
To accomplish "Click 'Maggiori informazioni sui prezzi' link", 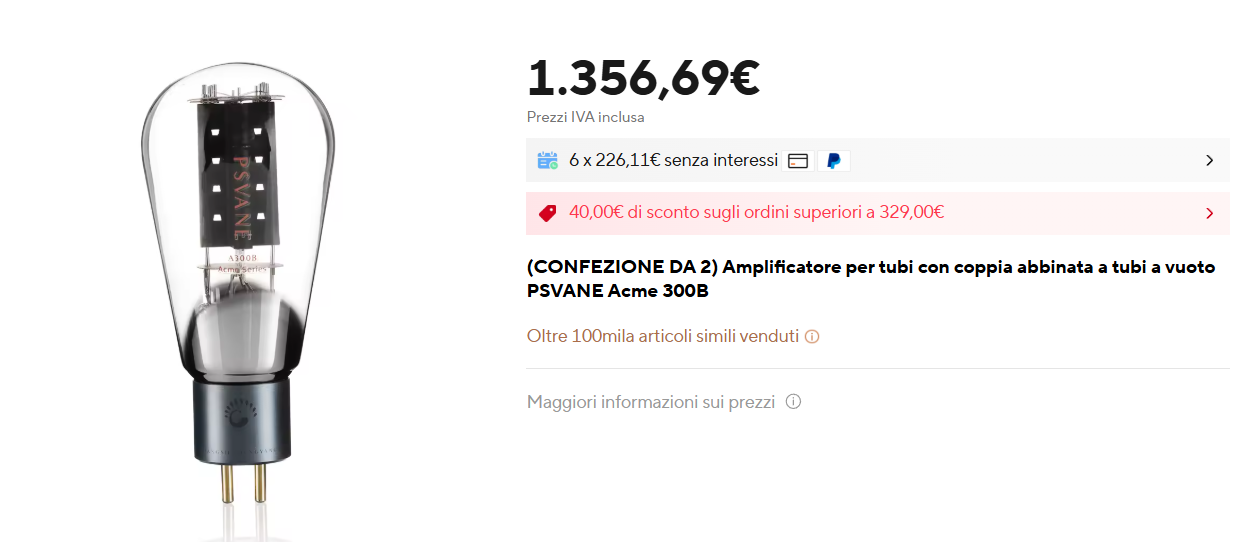I will 651,402.
